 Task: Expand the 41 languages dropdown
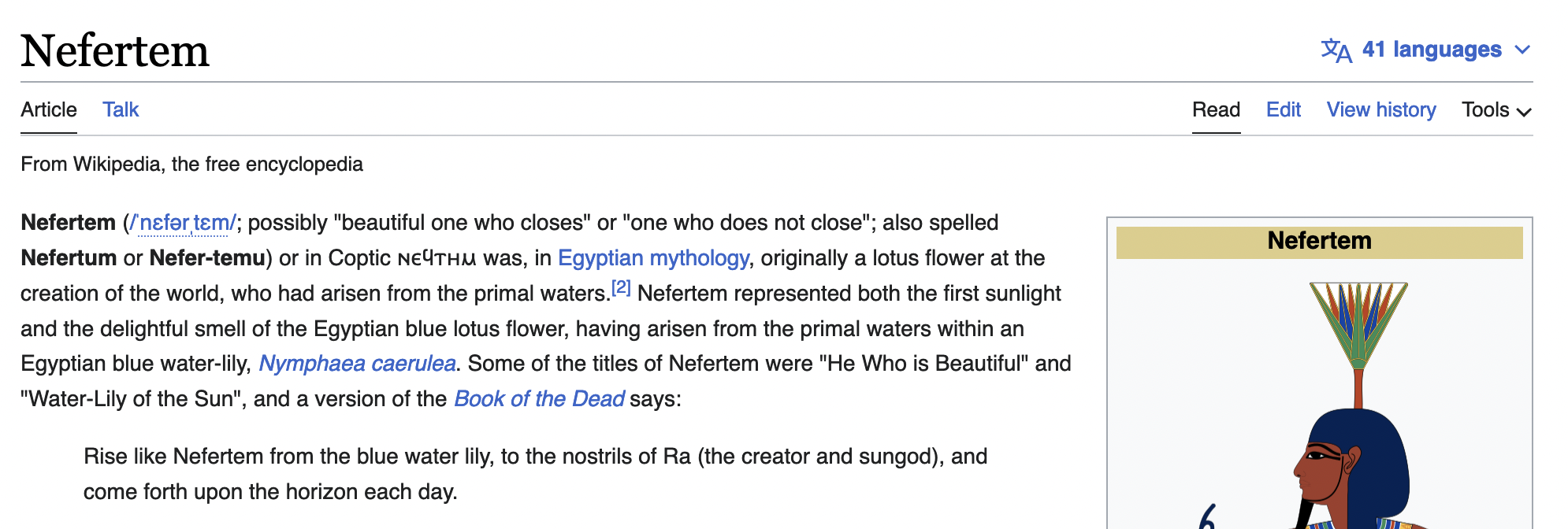[1431, 50]
